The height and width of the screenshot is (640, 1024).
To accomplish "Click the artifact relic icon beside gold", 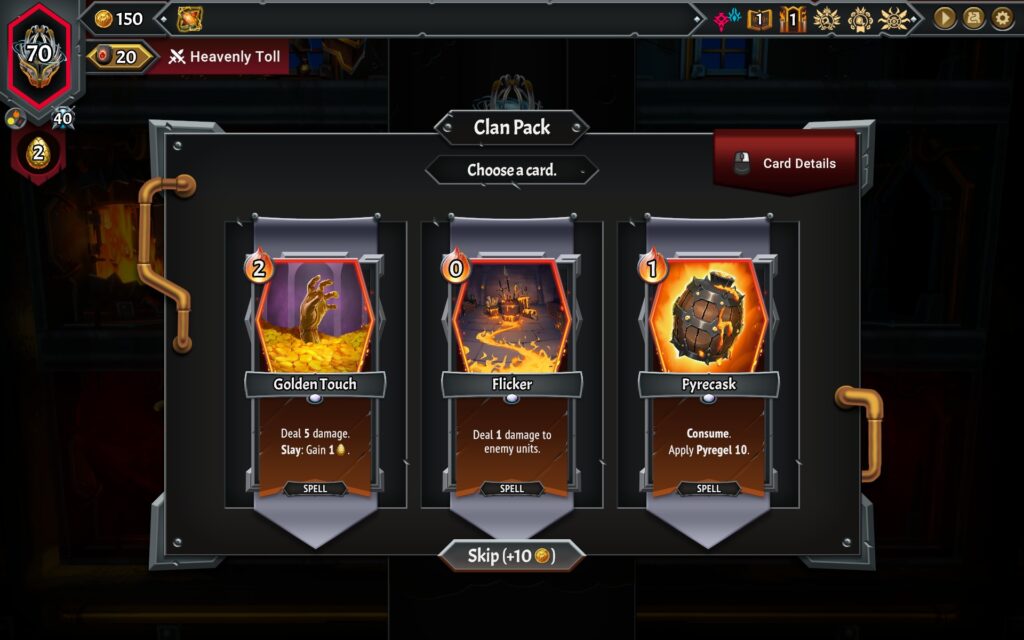I will click(x=189, y=19).
